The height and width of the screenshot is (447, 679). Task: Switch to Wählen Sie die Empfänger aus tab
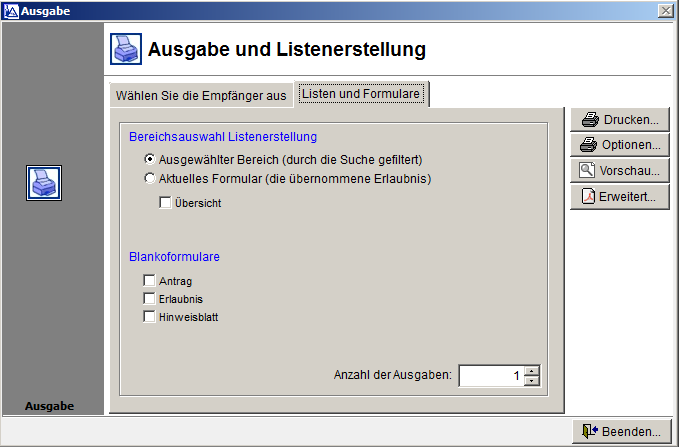pos(201,96)
